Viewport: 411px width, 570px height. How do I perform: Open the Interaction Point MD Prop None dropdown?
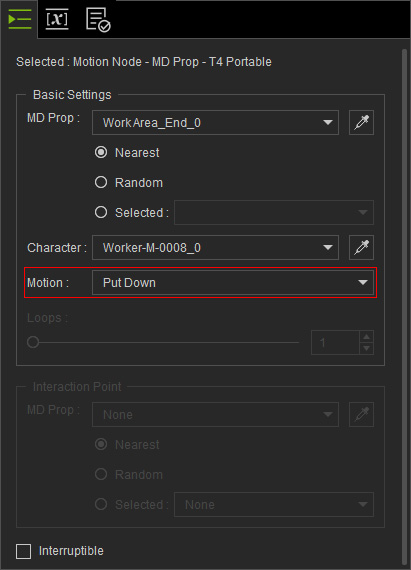pos(215,414)
